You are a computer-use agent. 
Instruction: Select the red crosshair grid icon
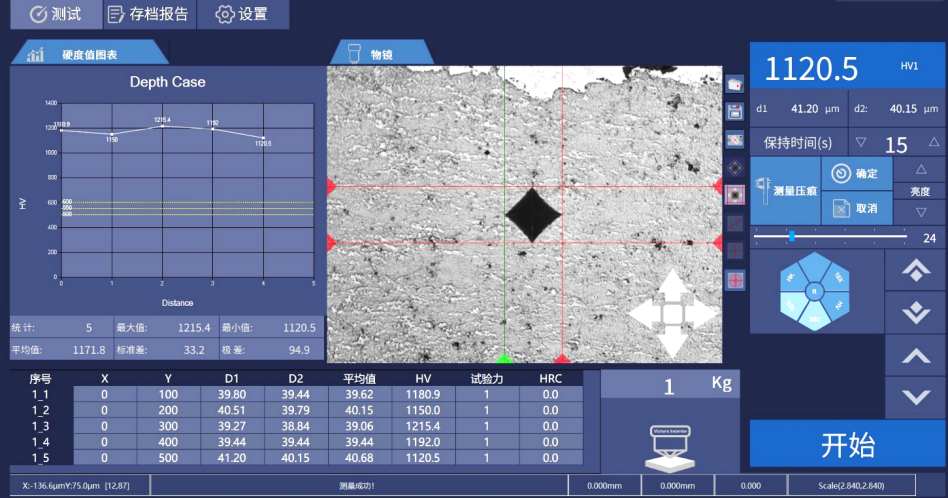pyautogui.click(x=735, y=251)
